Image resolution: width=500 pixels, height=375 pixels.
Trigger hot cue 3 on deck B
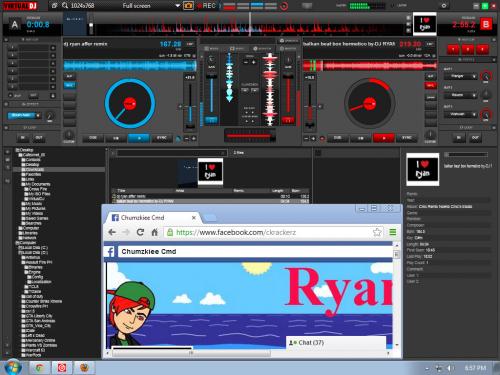point(482,50)
